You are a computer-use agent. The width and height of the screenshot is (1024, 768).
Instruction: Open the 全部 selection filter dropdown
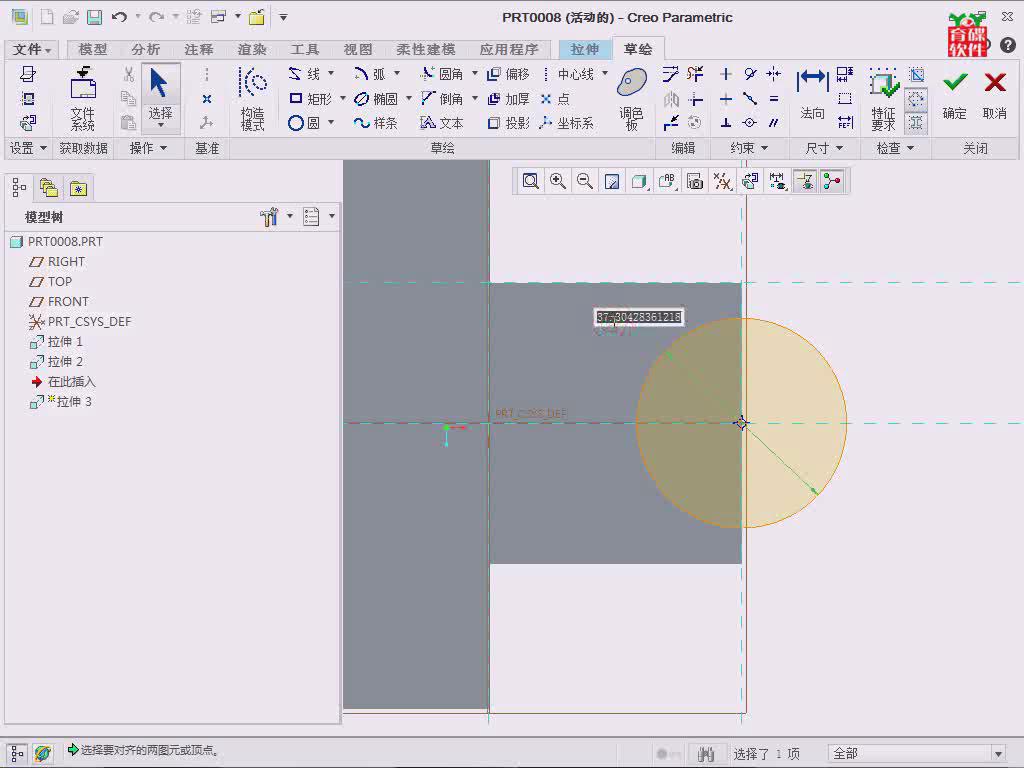pos(997,754)
